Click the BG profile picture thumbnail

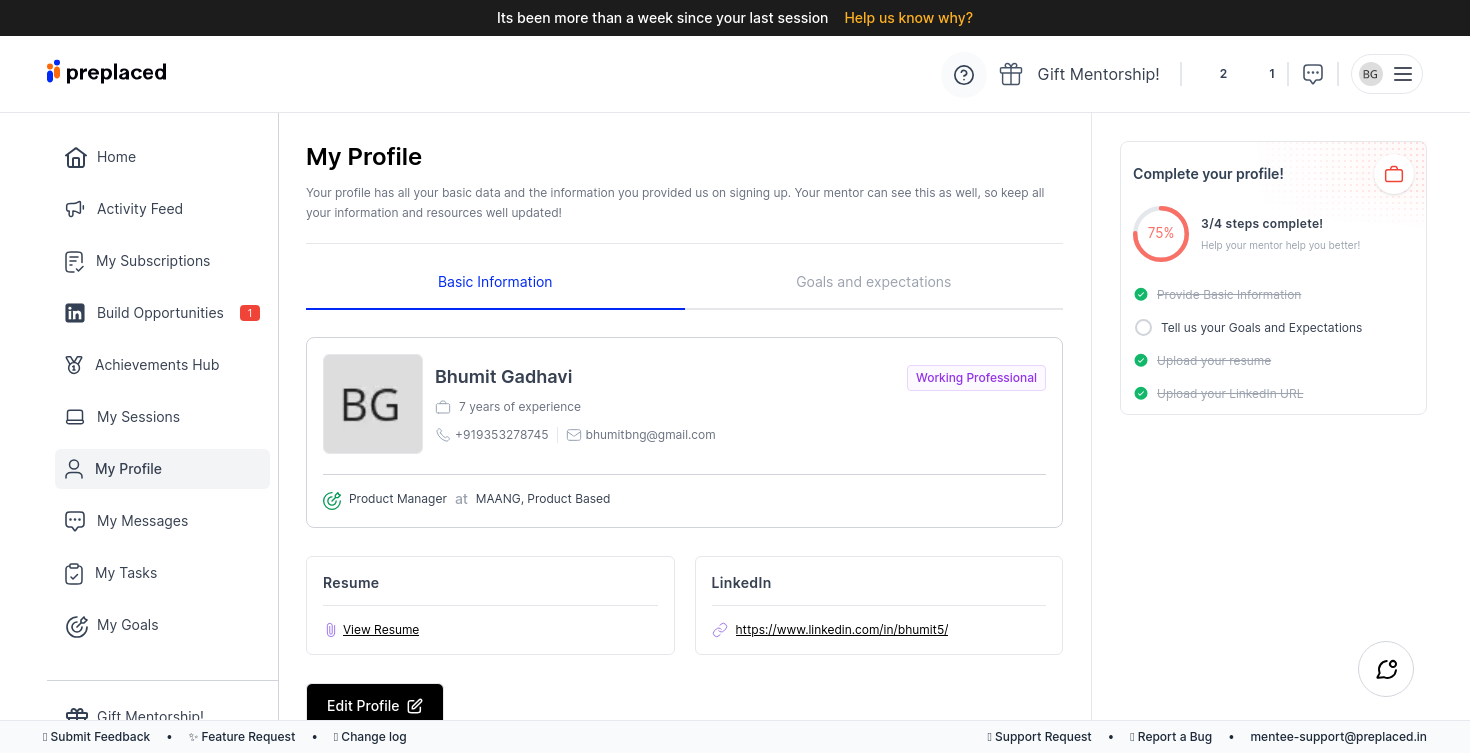pos(372,404)
